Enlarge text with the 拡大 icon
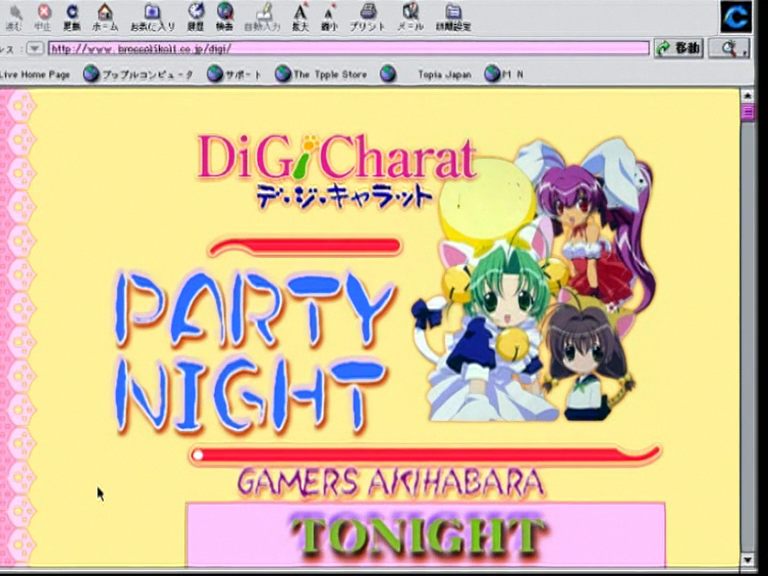This screenshot has width=768, height=576. click(300, 17)
